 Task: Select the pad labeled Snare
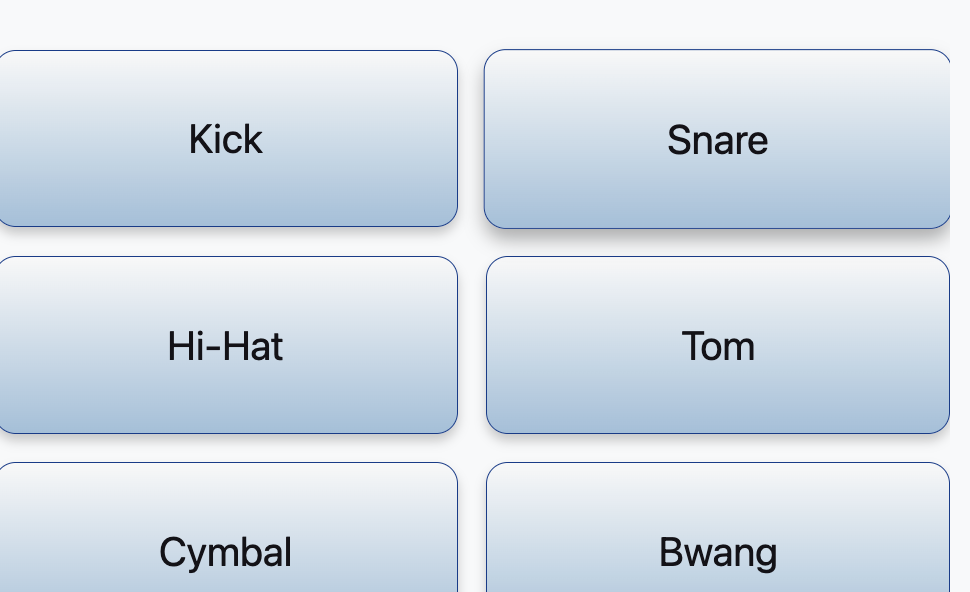(717, 139)
